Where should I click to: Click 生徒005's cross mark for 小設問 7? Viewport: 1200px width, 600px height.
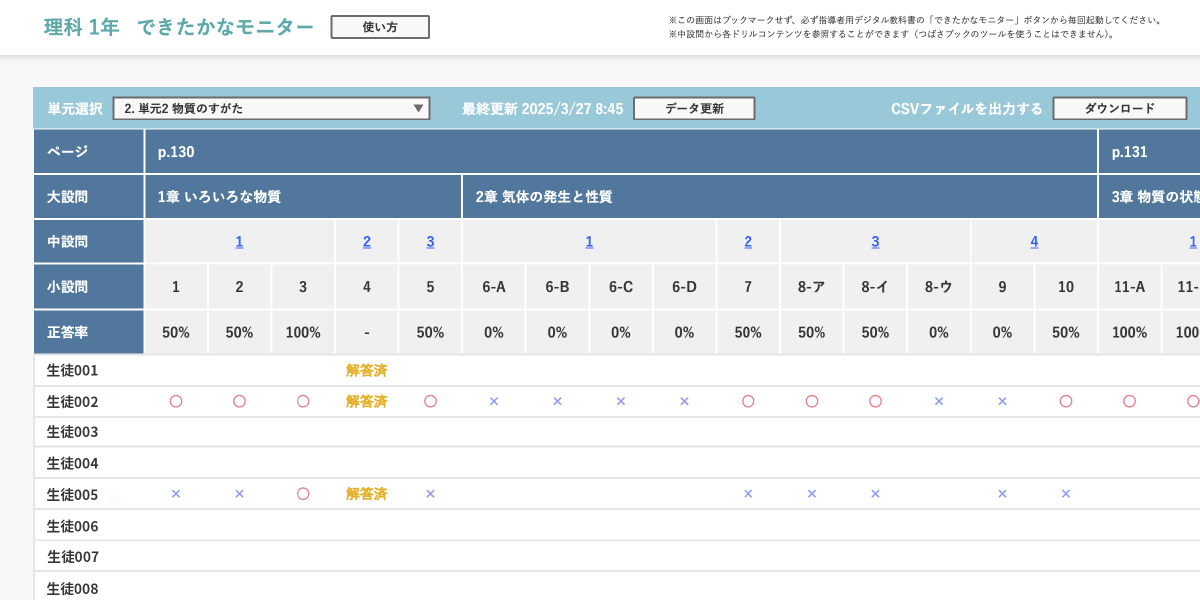tap(748, 494)
